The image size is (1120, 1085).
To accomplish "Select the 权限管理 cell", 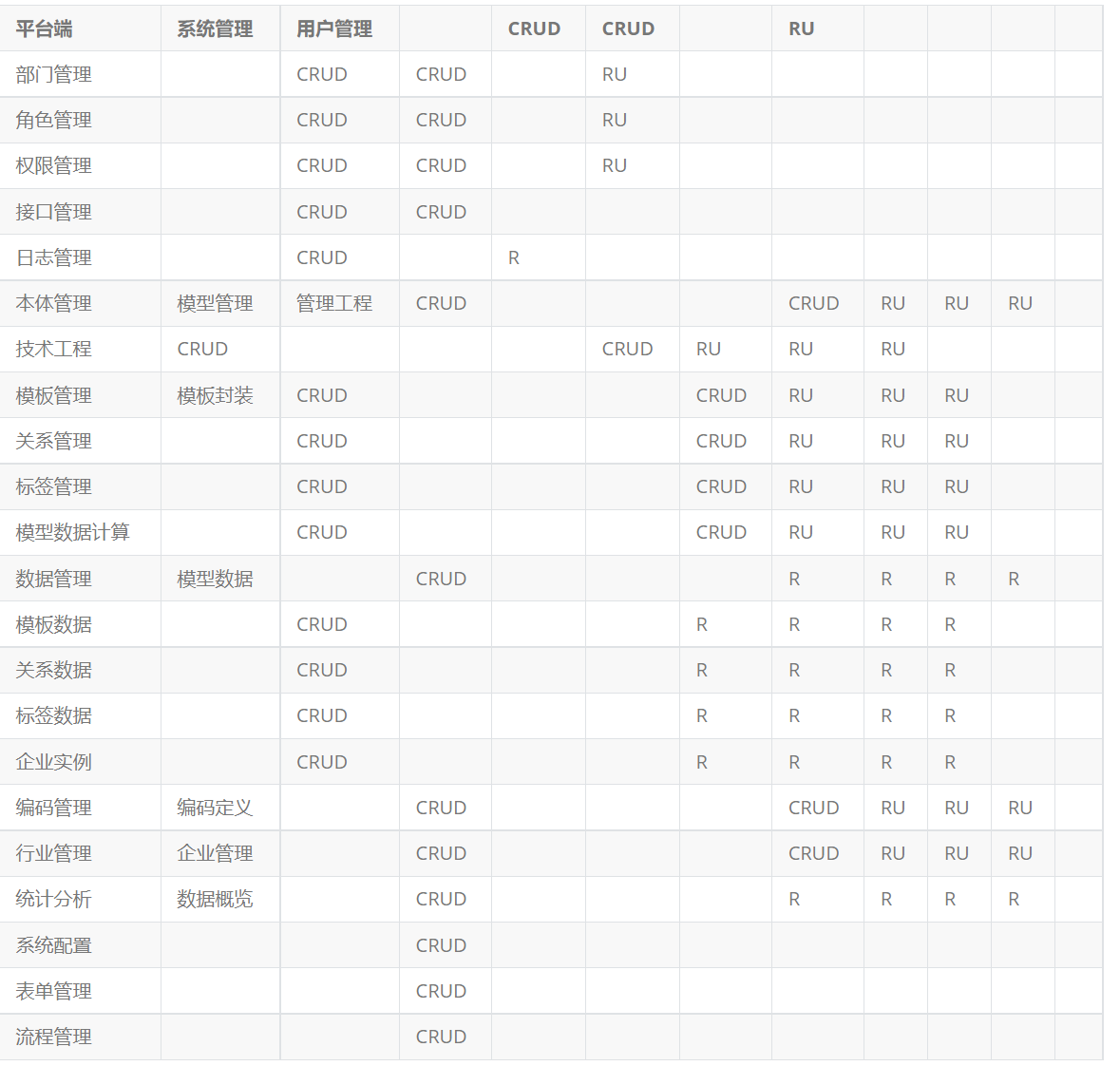I will pyautogui.click(x=53, y=165).
